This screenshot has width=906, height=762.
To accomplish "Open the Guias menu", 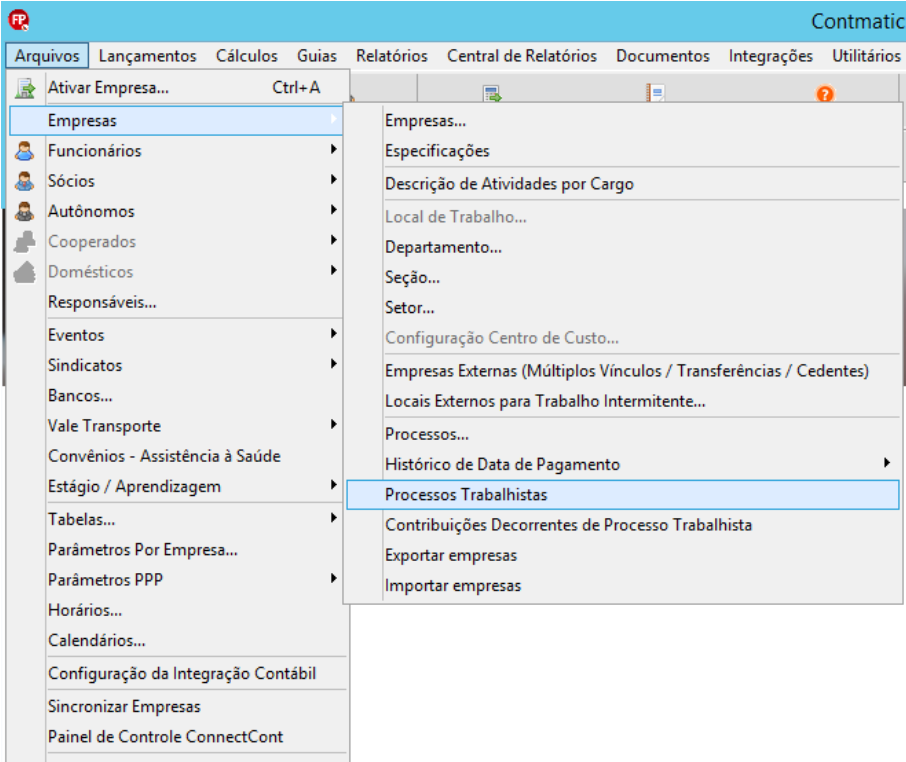I will click(x=317, y=56).
